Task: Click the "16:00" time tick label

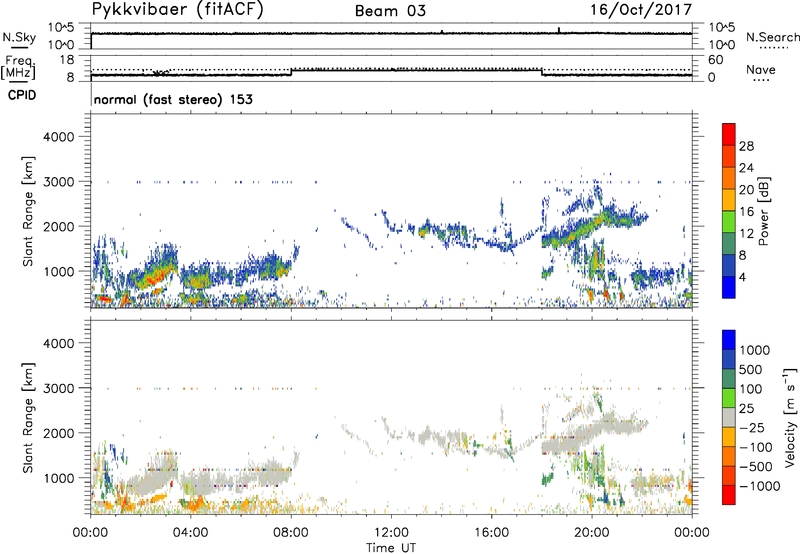Action: click(x=491, y=533)
